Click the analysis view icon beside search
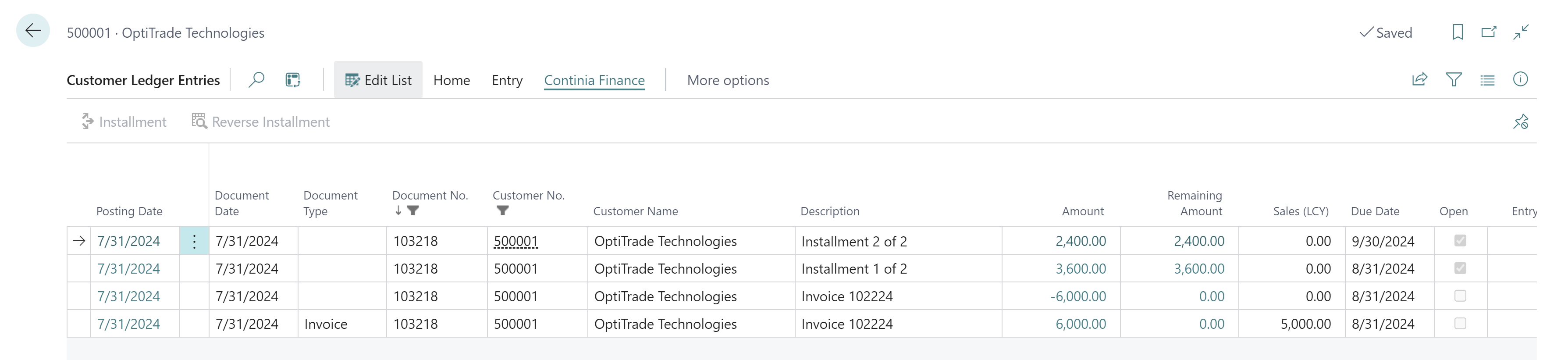This screenshot has width=1568, height=360. pos(293,80)
